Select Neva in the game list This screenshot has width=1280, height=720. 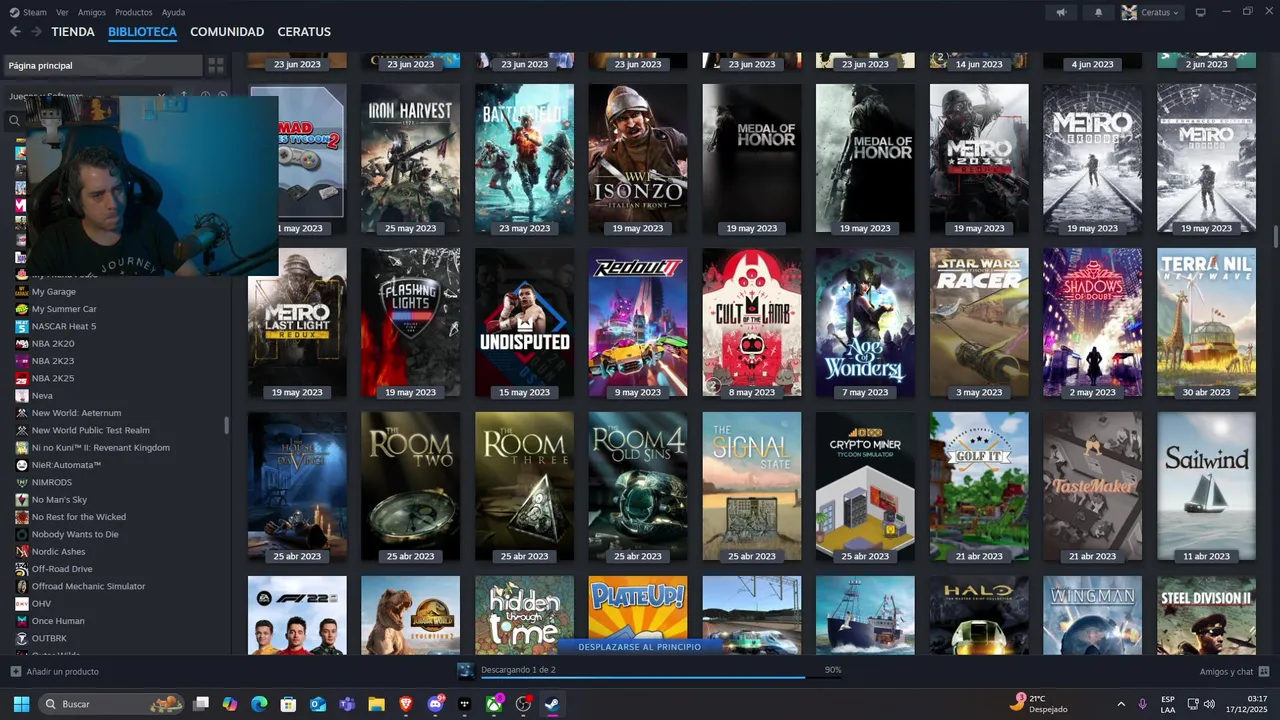42,395
